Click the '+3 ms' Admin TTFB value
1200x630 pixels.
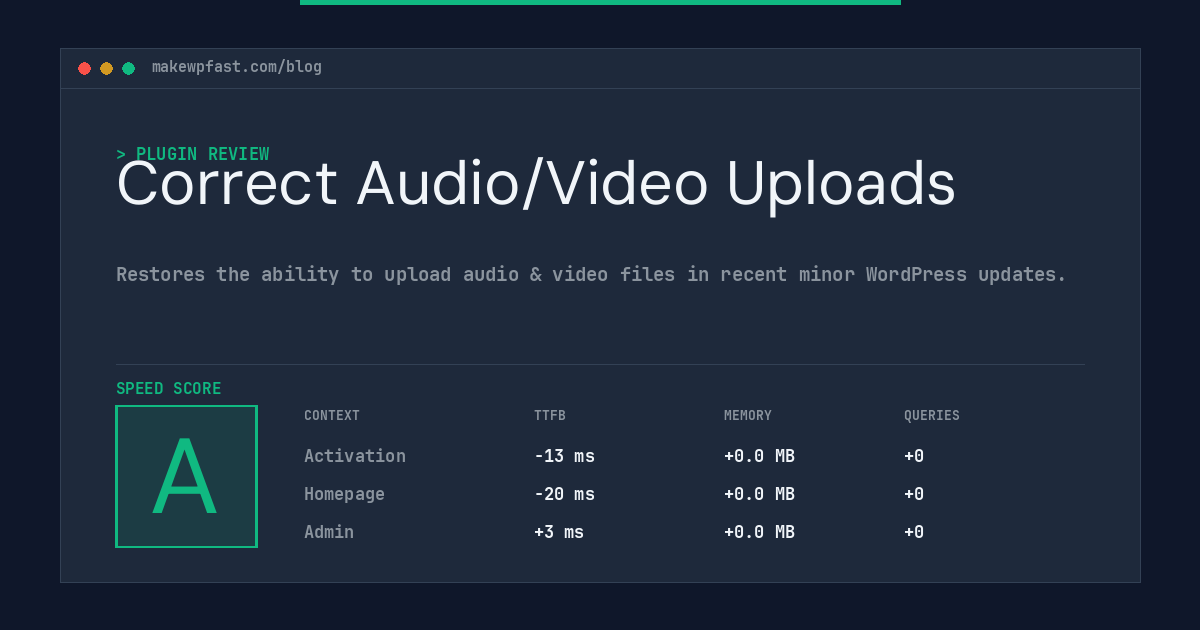559,532
